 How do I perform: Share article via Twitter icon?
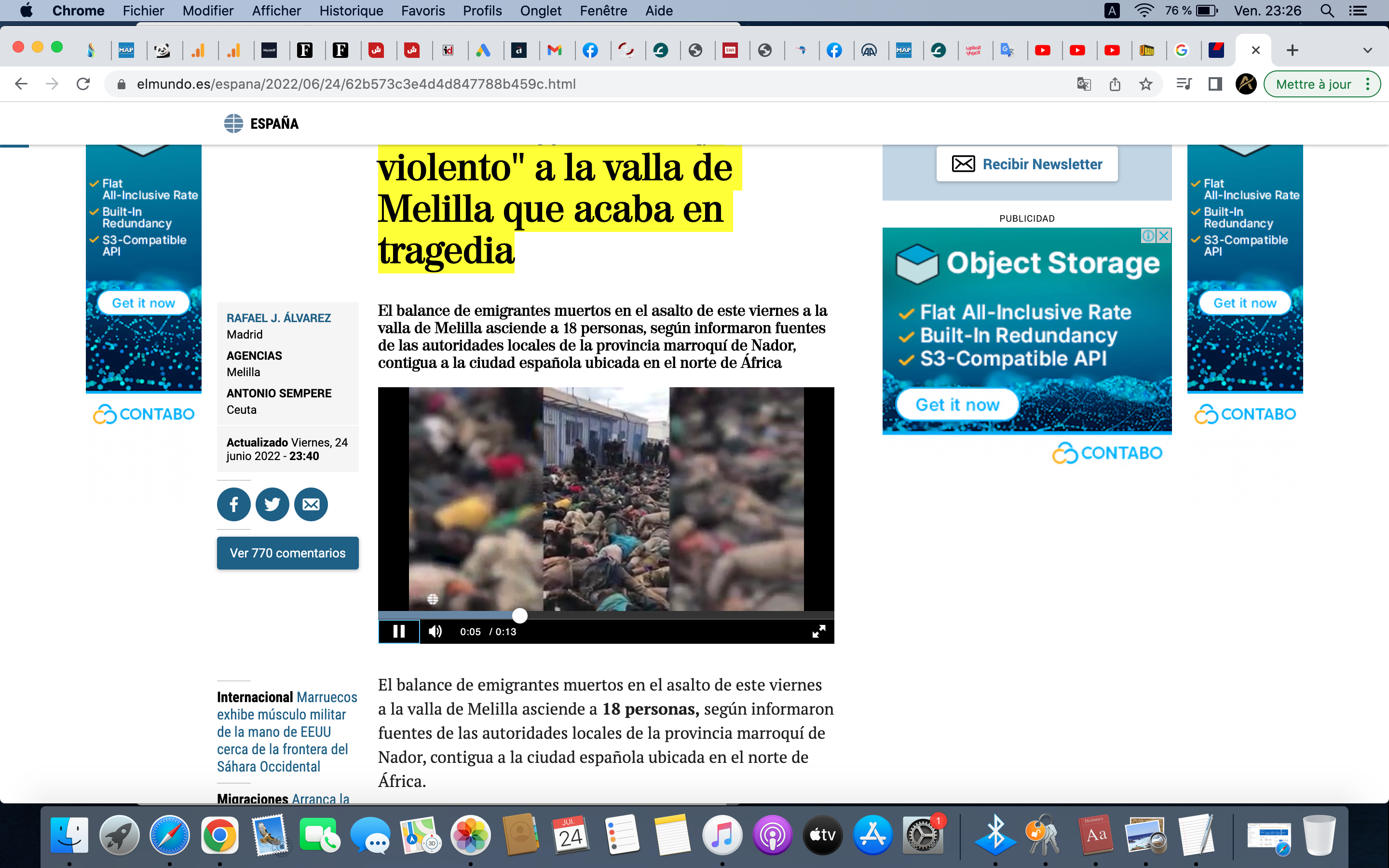(272, 504)
